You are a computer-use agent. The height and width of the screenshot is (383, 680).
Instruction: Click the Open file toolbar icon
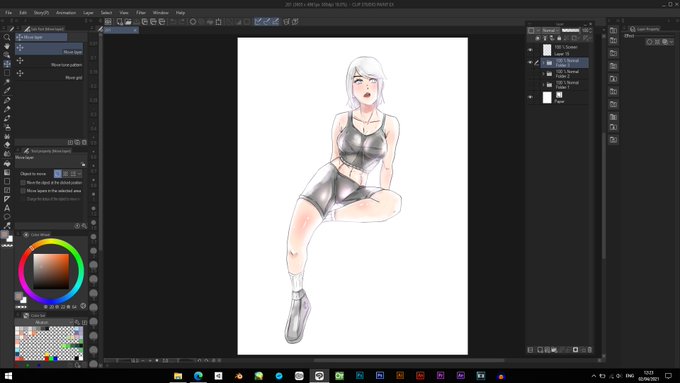(128, 22)
